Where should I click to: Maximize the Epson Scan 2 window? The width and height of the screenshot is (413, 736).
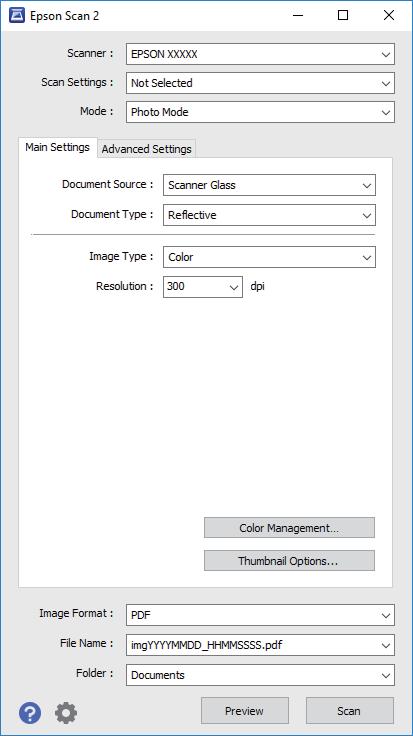[343, 15]
